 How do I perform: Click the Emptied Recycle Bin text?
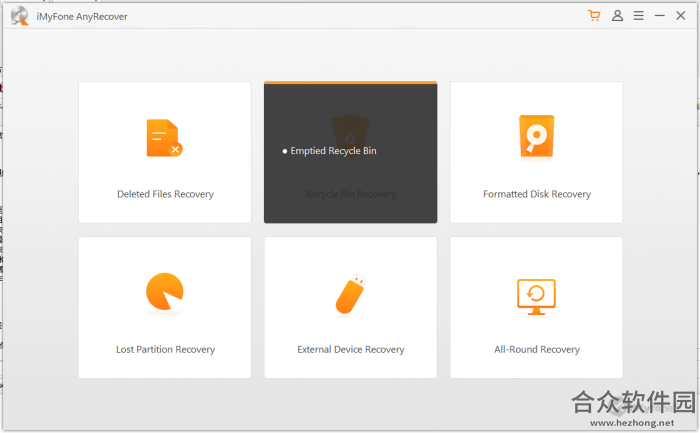pos(333,151)
